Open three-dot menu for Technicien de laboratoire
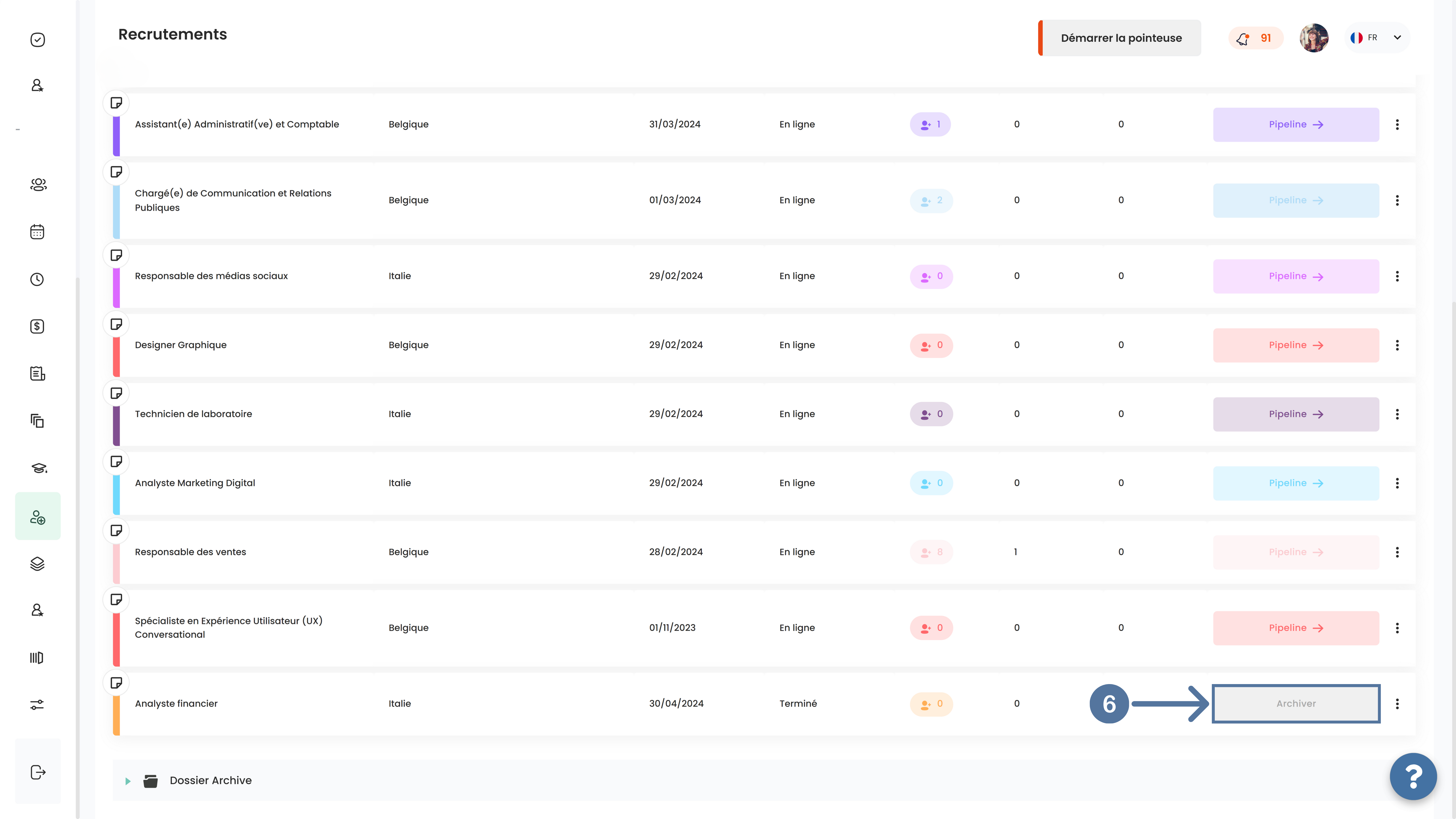This screenshot has height=819, width=1456. pos(1397,414)
